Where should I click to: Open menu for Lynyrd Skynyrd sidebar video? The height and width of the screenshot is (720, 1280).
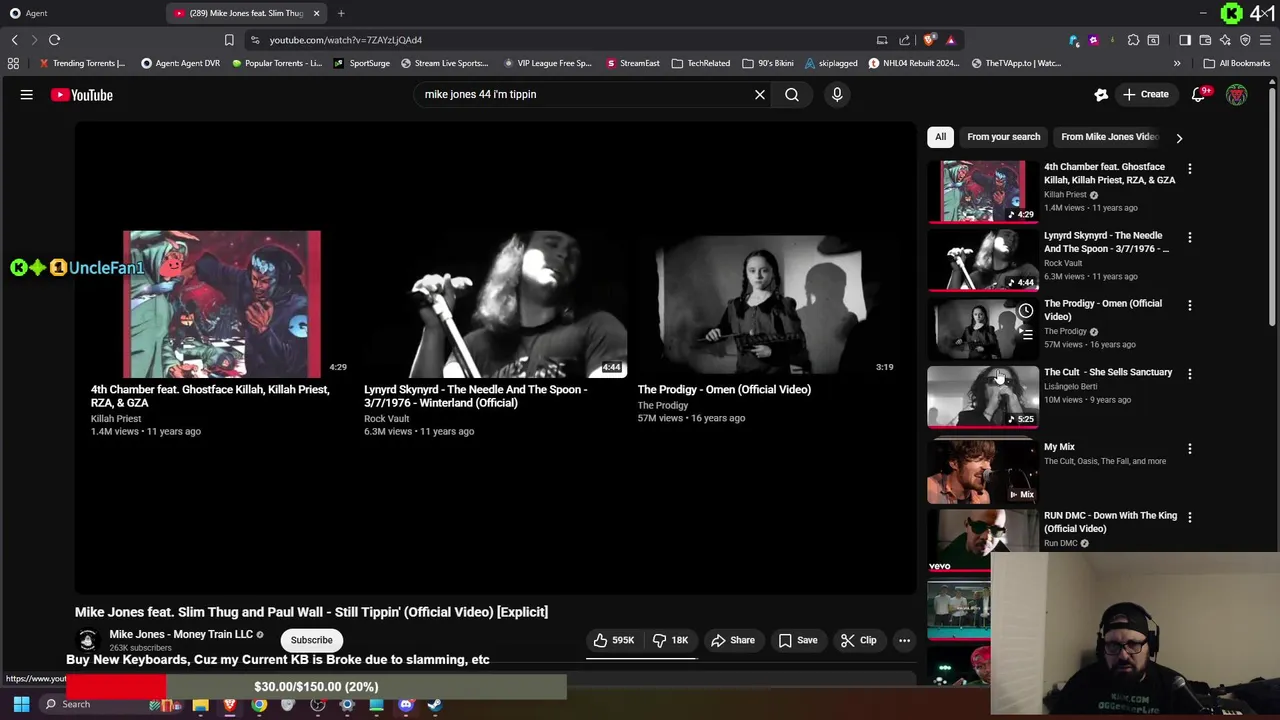[x=1190, y=238]
